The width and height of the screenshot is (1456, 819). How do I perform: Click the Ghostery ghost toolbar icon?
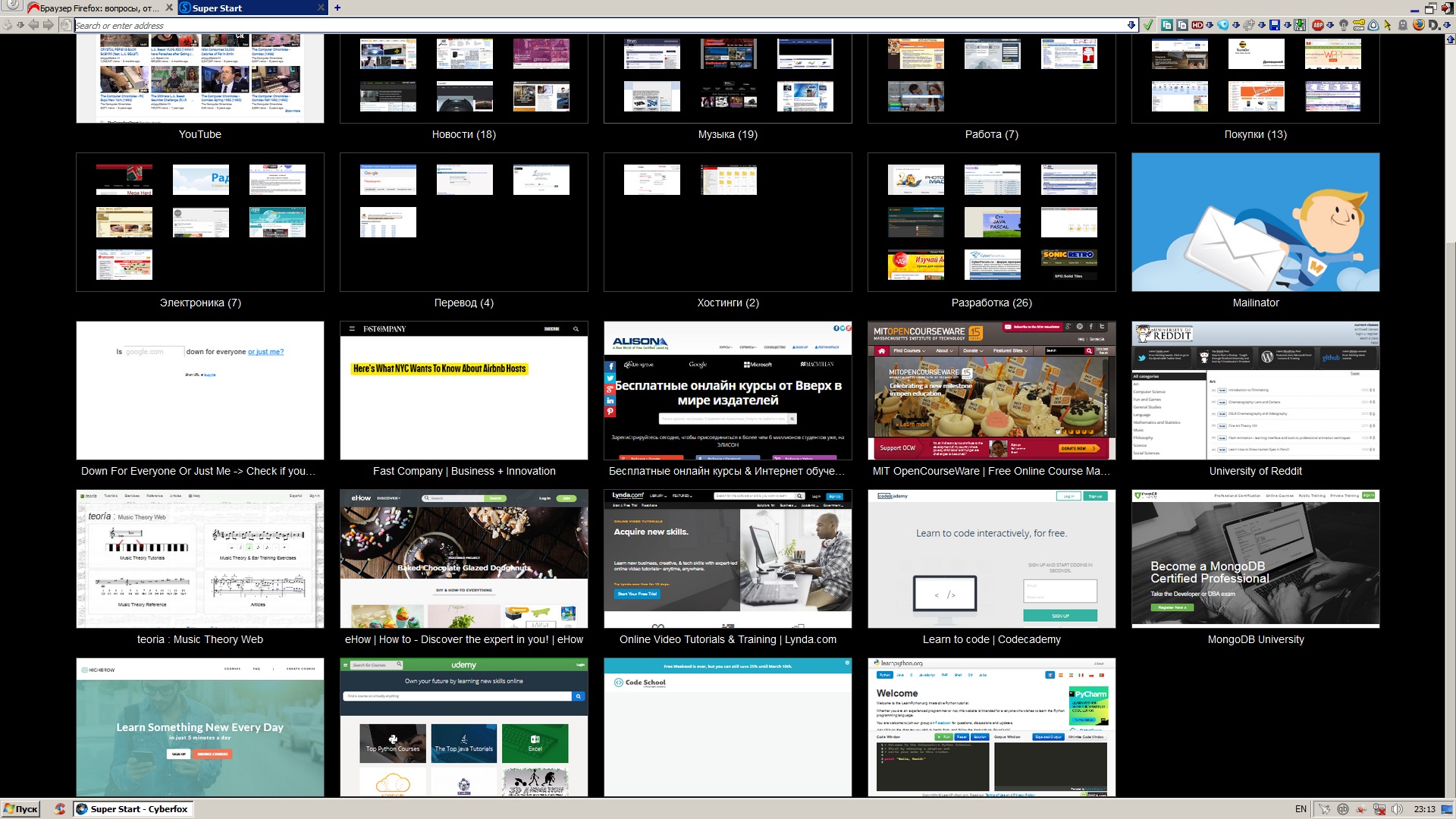[x=1403, y=25]
